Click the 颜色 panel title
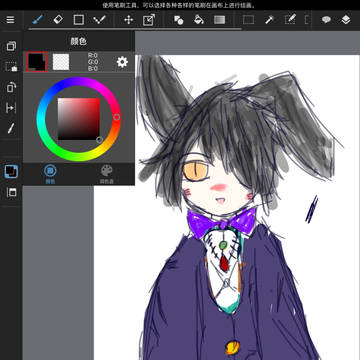Viewport: 360px width, 360px height. pos(79,41)
